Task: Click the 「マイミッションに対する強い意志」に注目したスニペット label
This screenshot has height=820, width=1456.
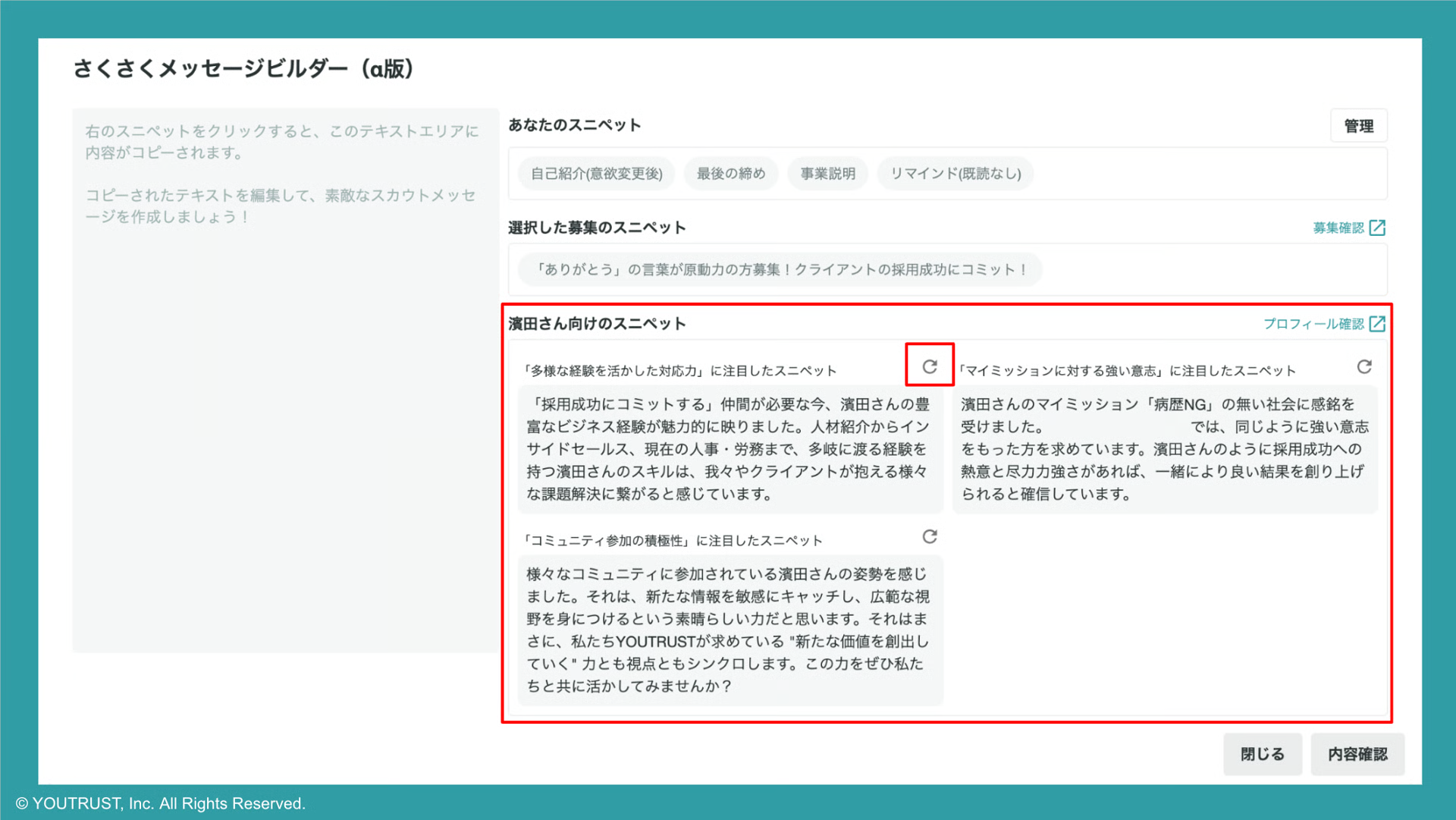Action: [1127, 371]
